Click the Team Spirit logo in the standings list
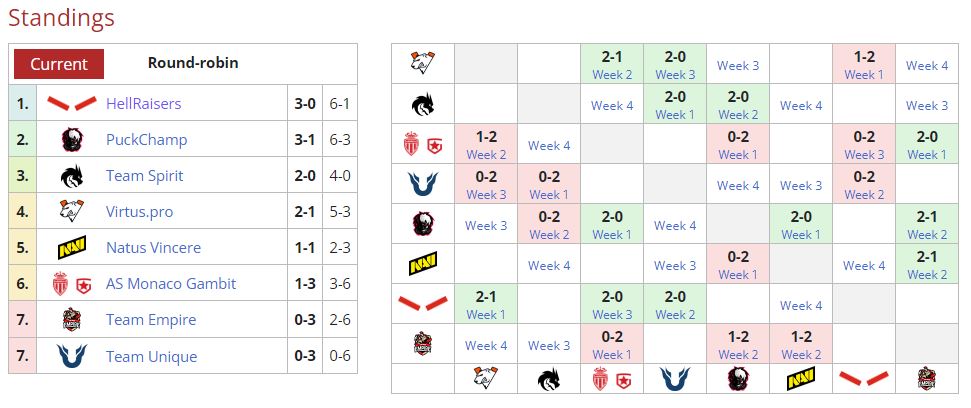 point(72,176)
